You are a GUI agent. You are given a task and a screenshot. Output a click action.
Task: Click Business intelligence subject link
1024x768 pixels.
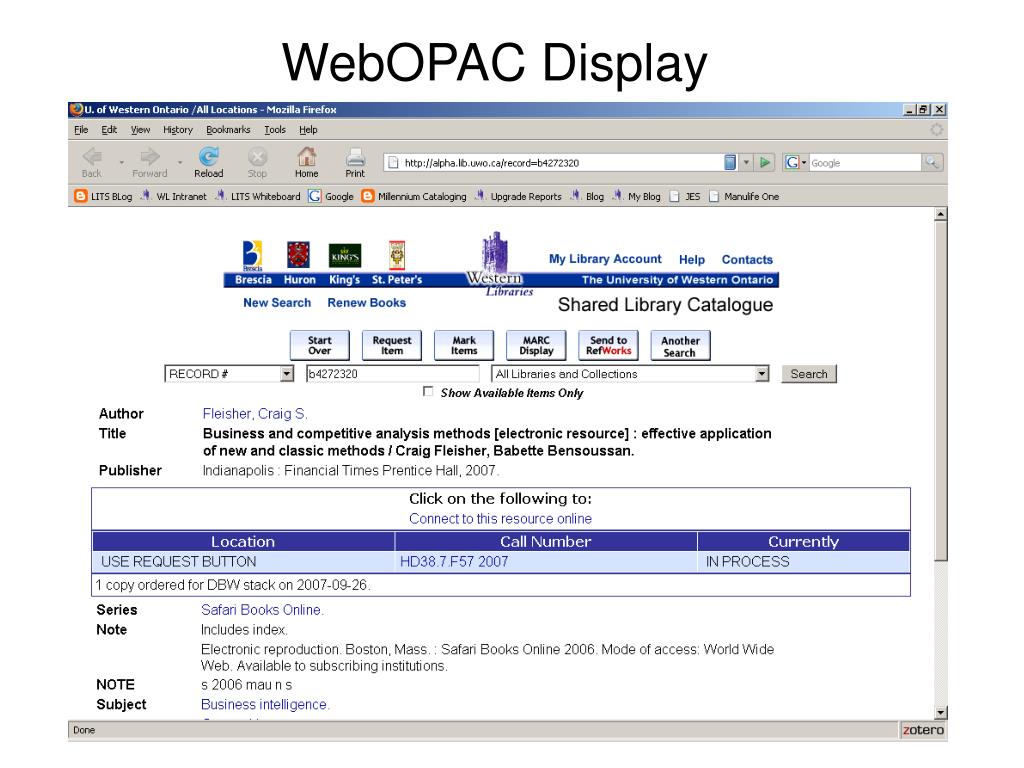(x=265, y=704)
